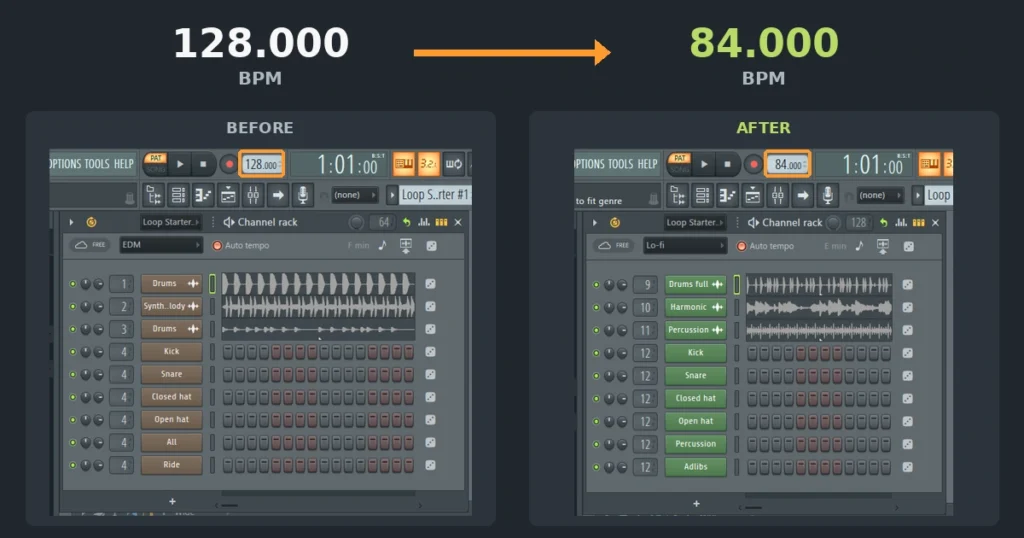Open Loop Starter dropdown in AFTER channel rack
Screen dimensions: 1024x538
pos(695,223)
